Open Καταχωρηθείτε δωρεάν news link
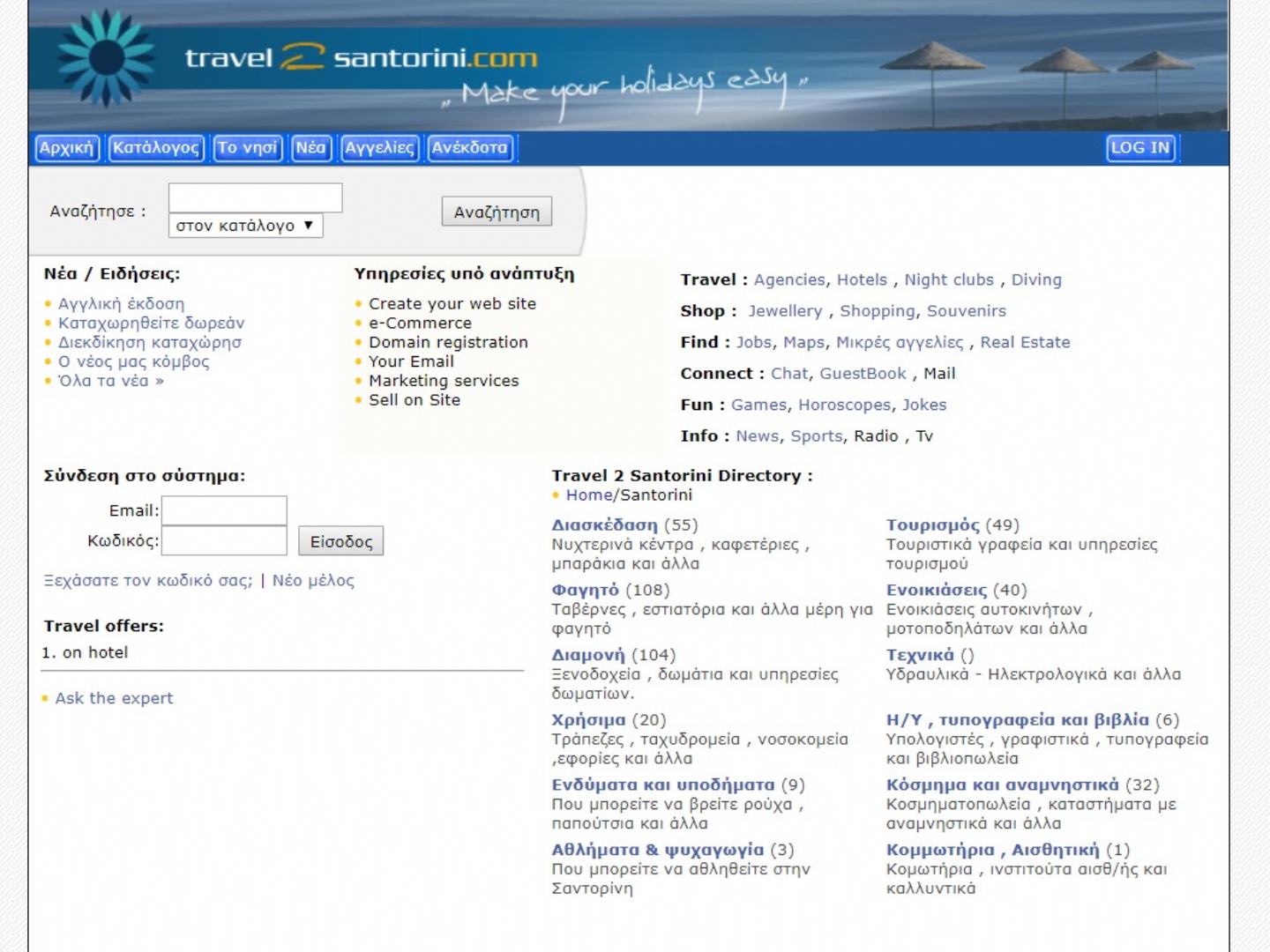1270x952 pixels. tap(152, 324)
